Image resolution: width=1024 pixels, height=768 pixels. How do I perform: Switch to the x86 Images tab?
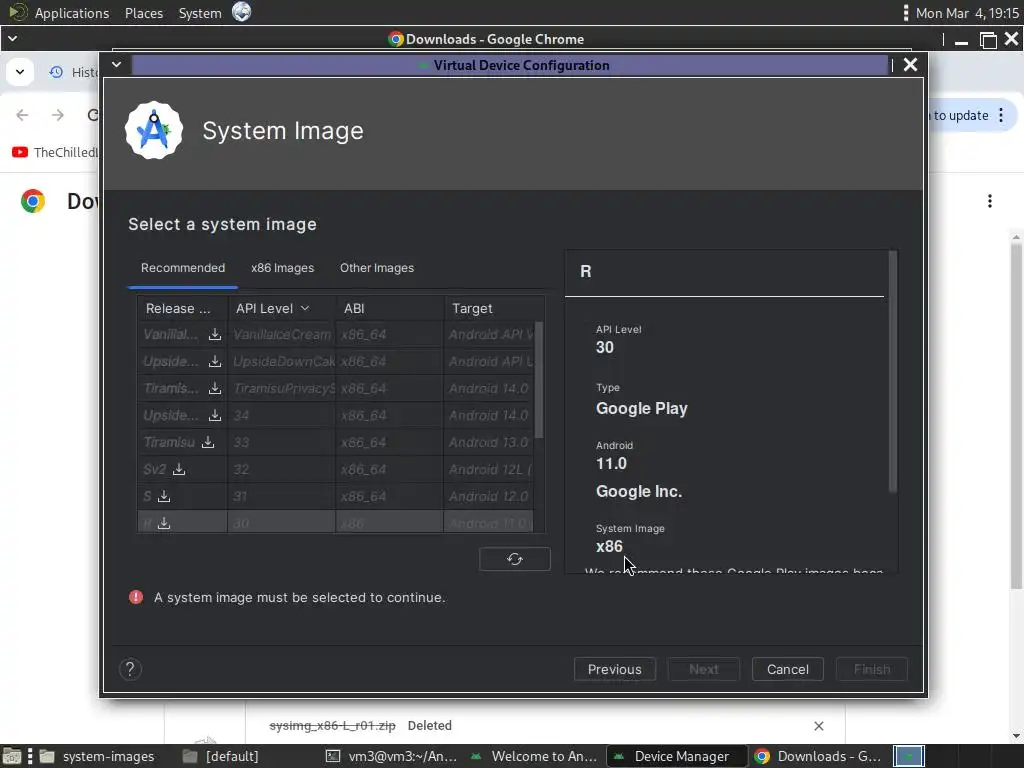[x=282, y=268]
